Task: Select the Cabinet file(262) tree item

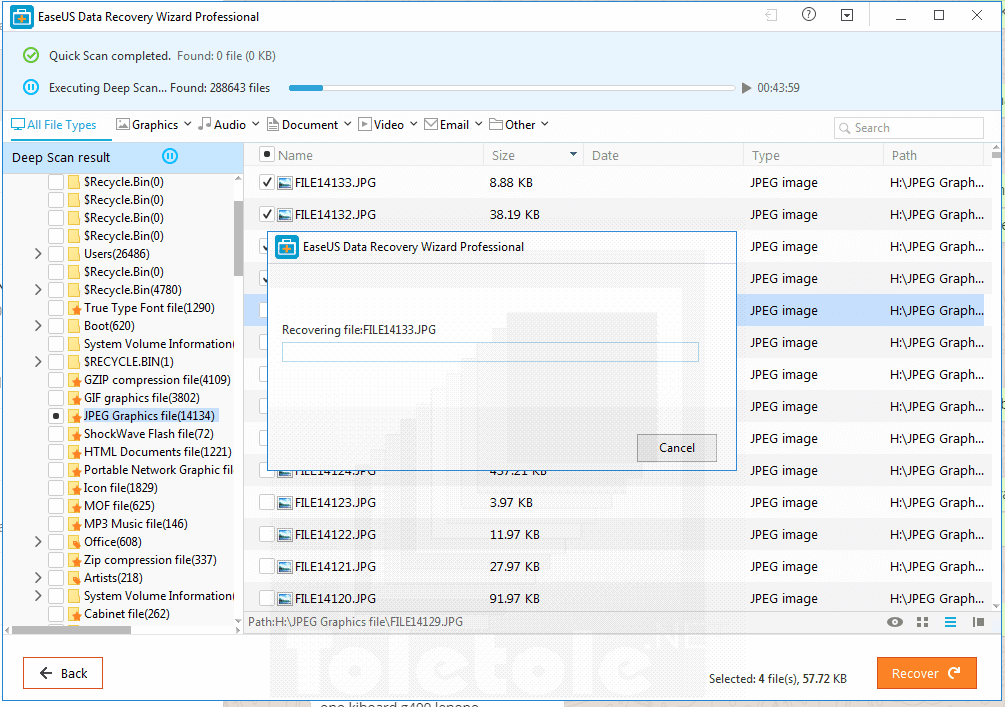Action: click(x=127, y=614)
